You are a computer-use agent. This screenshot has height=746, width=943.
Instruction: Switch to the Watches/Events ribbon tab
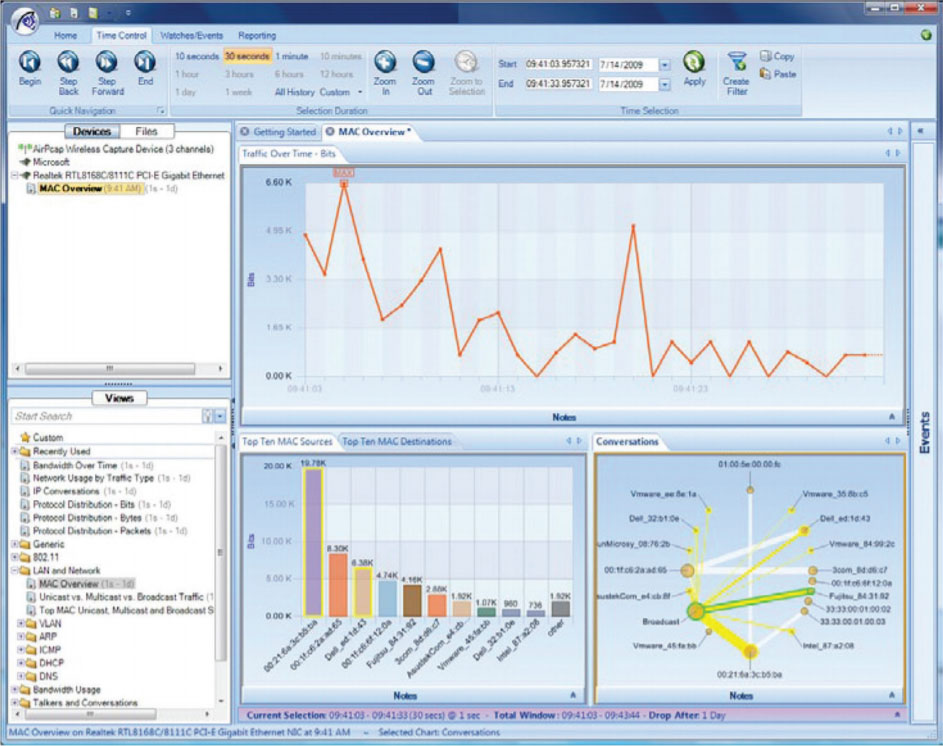point(191,35)
